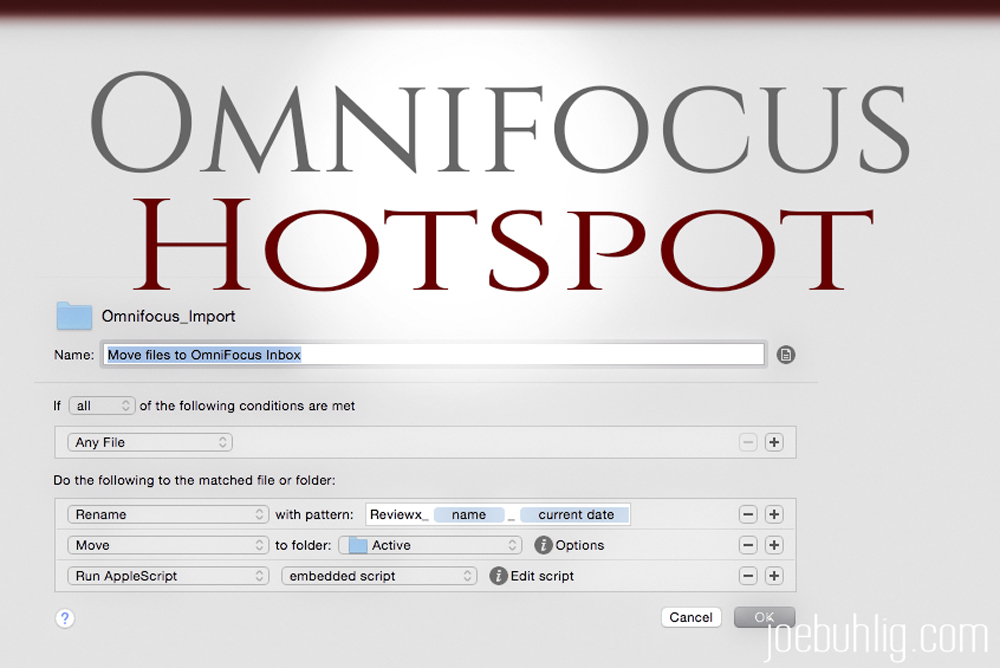Add a condition after Any File
Image resolution: width=1000 pixels, height=668 pixels.
pos(774,442)
